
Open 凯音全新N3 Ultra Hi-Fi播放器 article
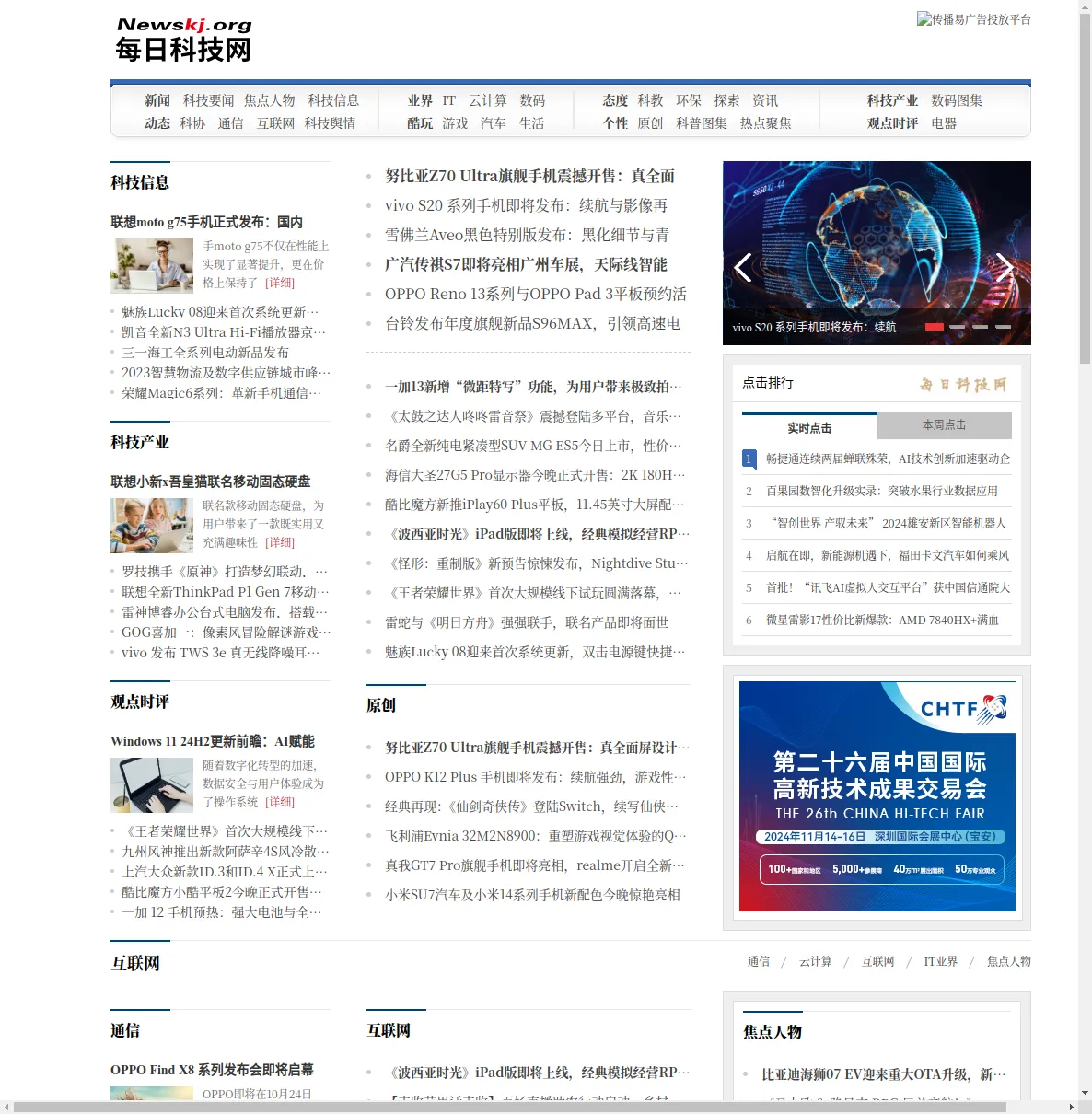224,332
